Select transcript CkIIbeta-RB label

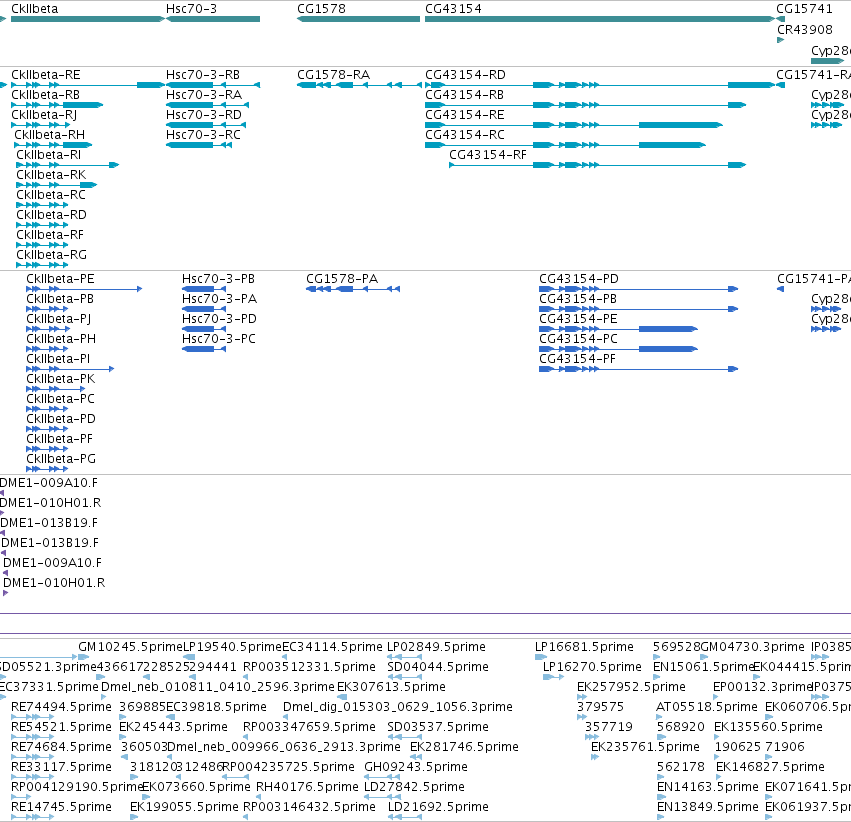tap(45, 95)
